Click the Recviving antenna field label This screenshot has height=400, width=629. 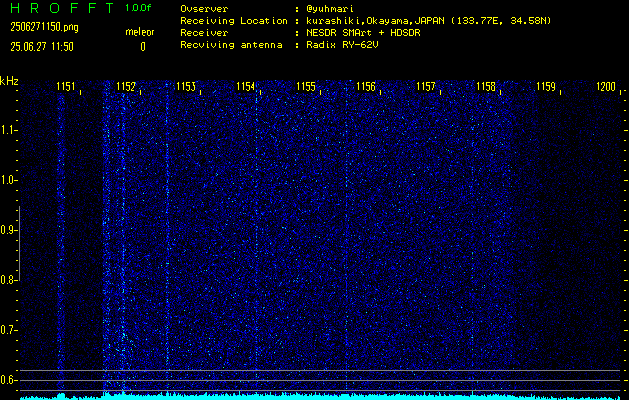(231, 45)
